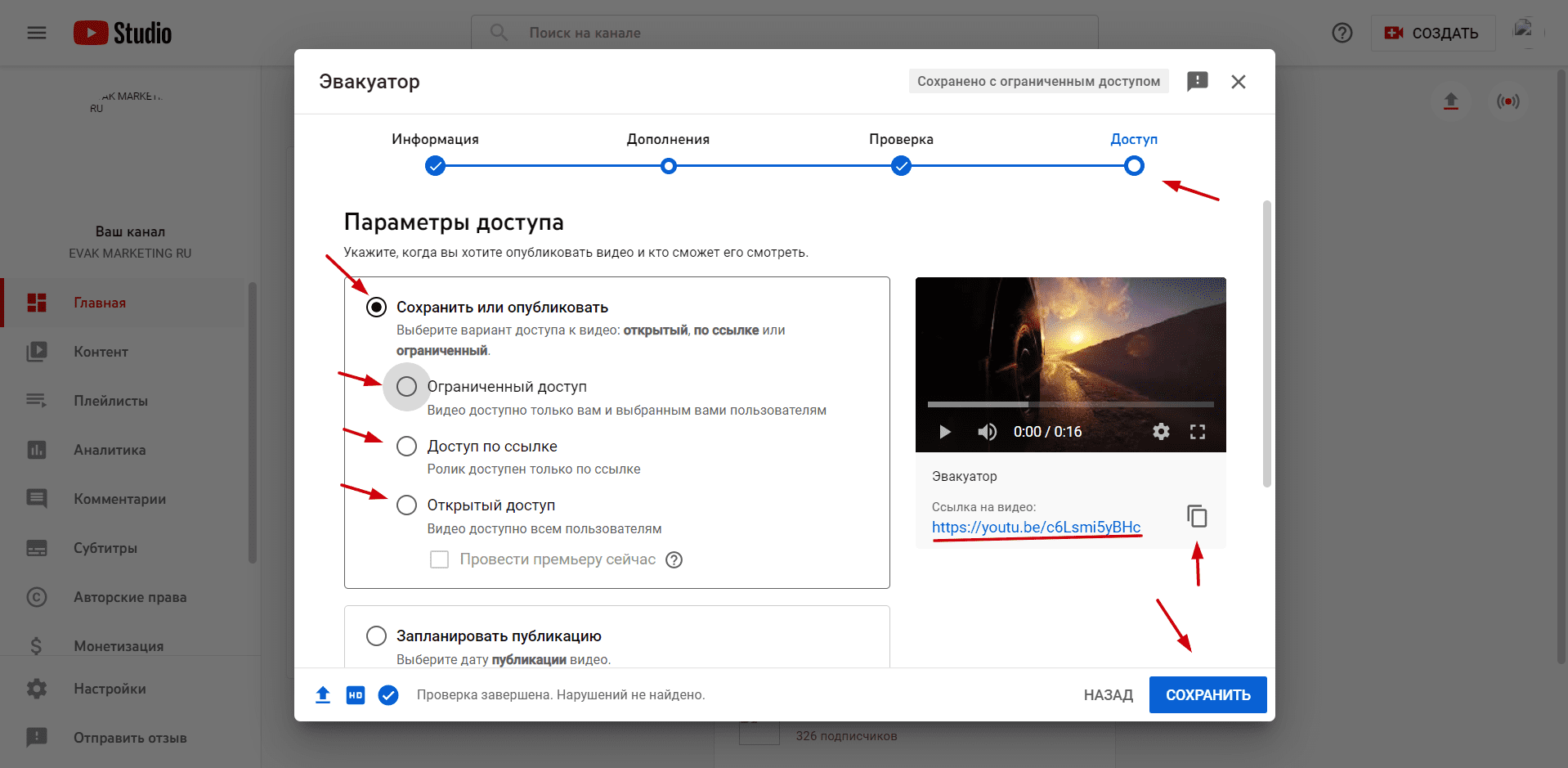Click the Монетизация dollar icon
Image resolution: width=1568 pixels, height=768 pixels.
point(36,646)
